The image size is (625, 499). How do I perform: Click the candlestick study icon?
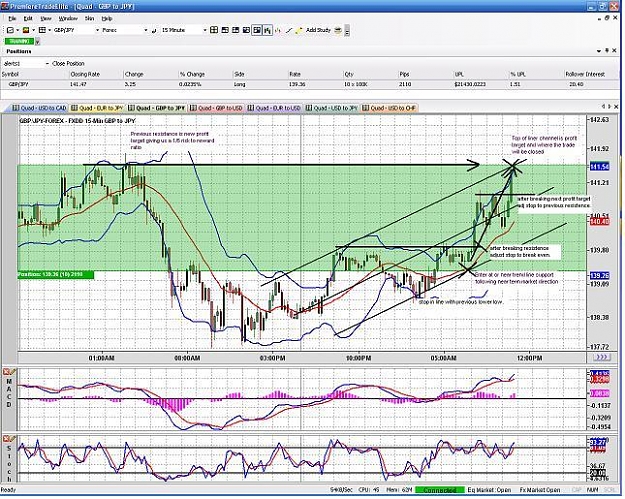(x=278, y=30)
